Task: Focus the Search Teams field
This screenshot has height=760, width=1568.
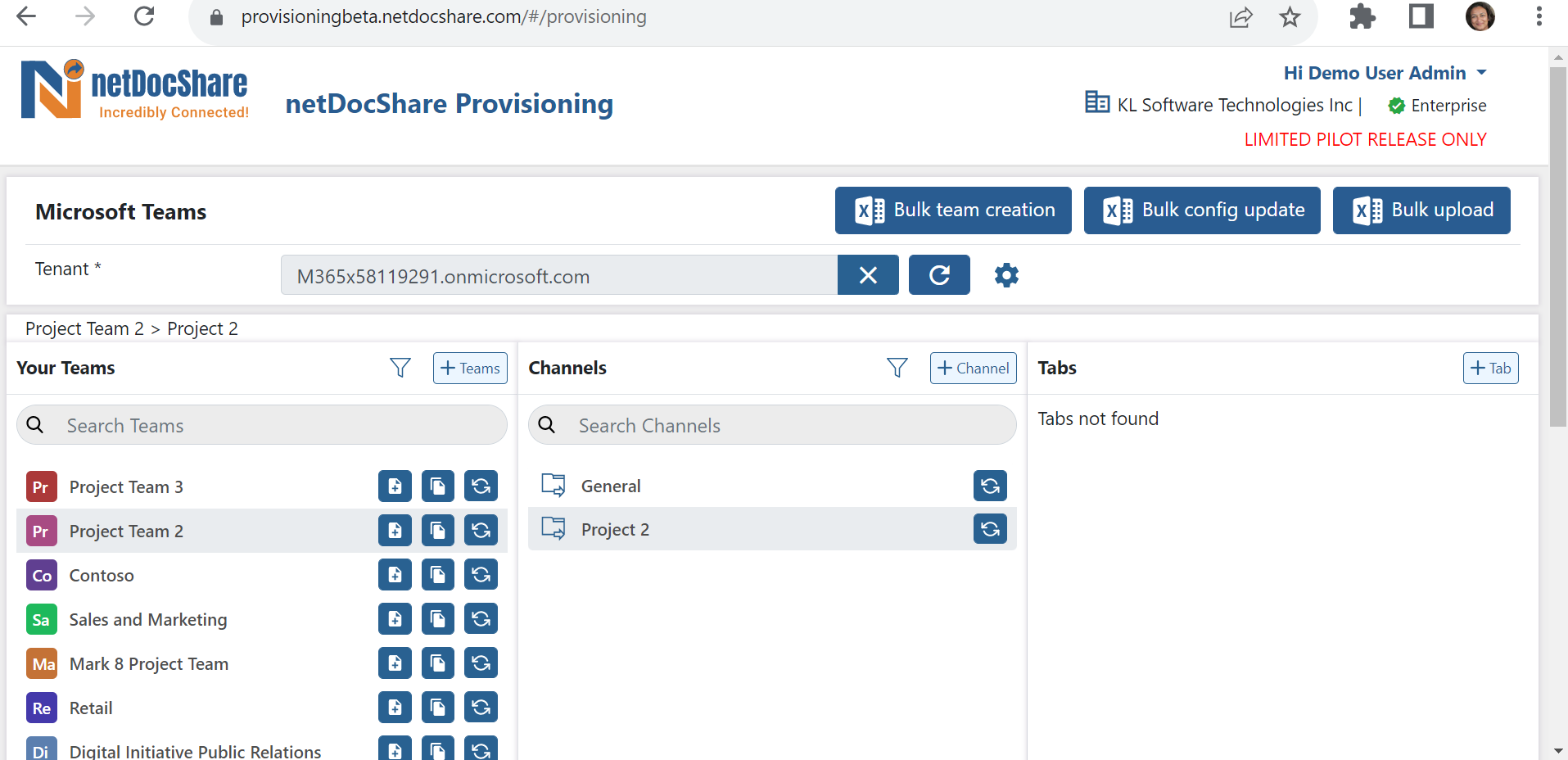Action: point(262,425)
